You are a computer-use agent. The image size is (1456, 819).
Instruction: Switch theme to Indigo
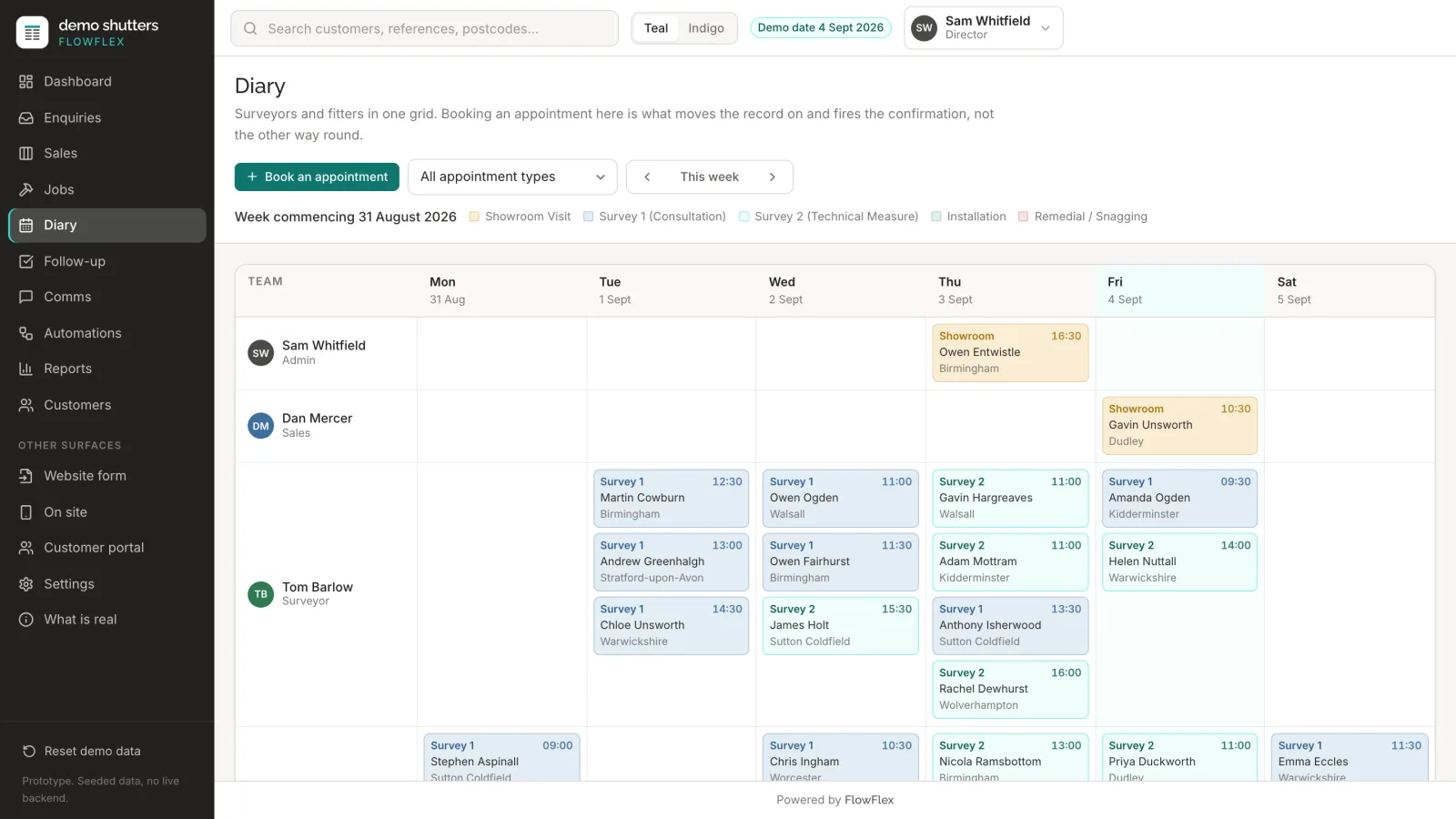pyautogui.click(x=706, y=28)
